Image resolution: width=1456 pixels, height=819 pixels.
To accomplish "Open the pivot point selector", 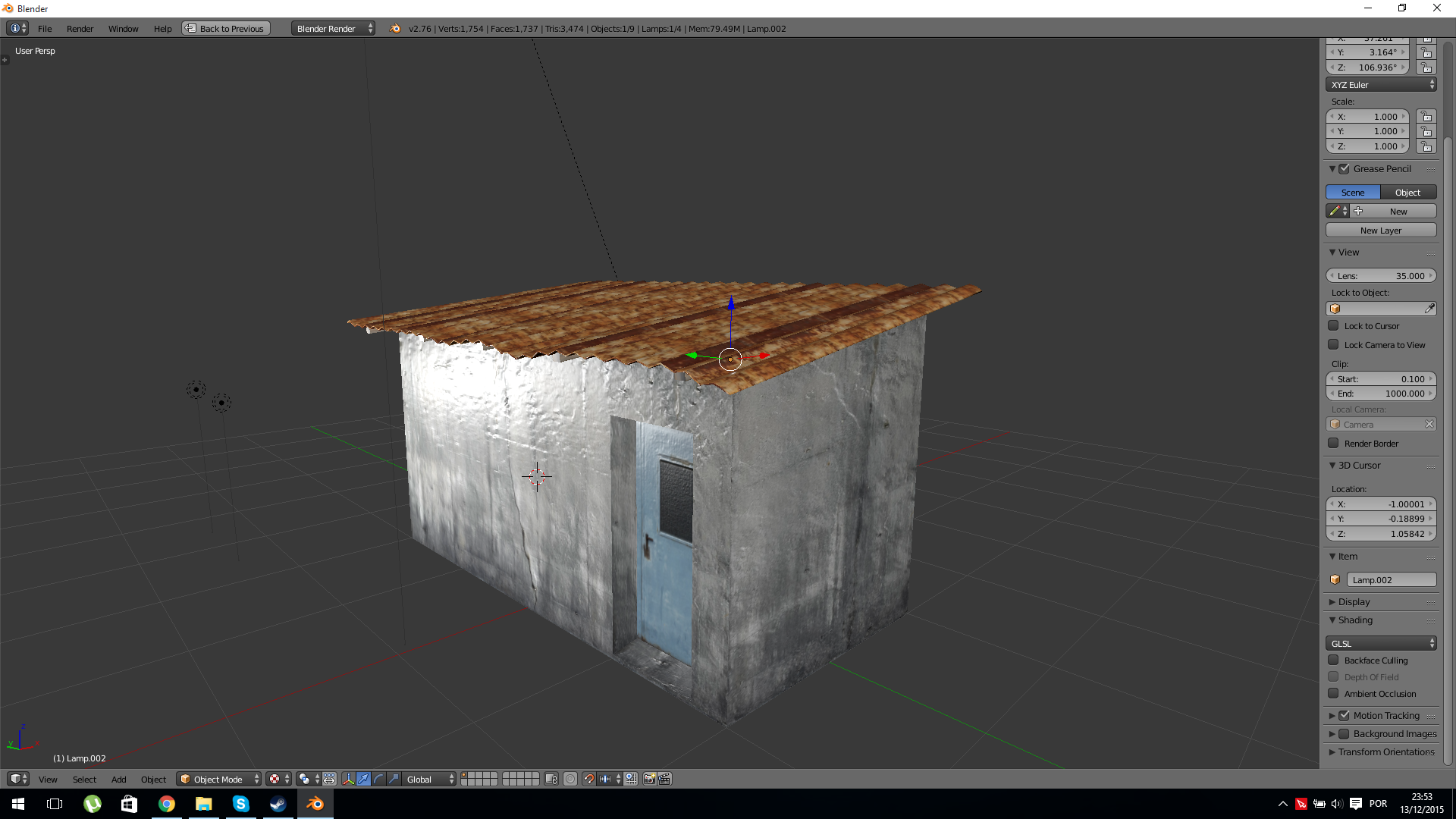I will coord(308,779).
